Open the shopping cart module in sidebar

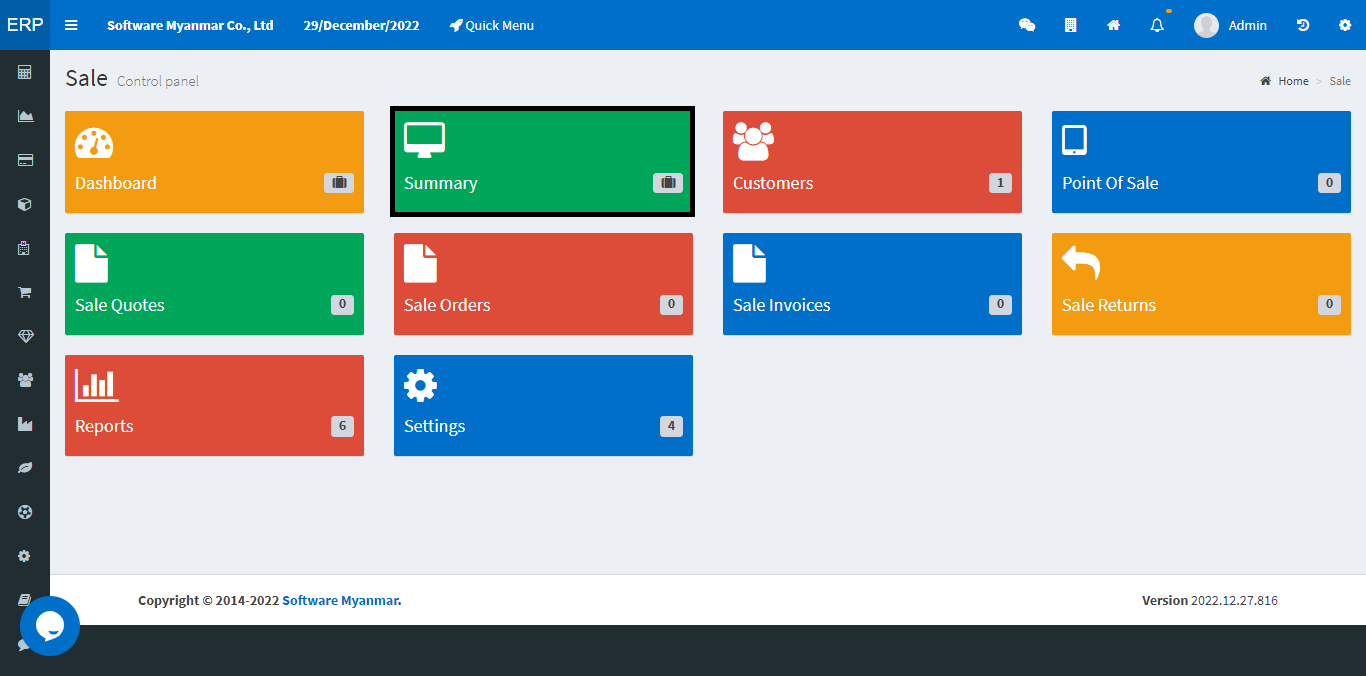tap(25, 292)
